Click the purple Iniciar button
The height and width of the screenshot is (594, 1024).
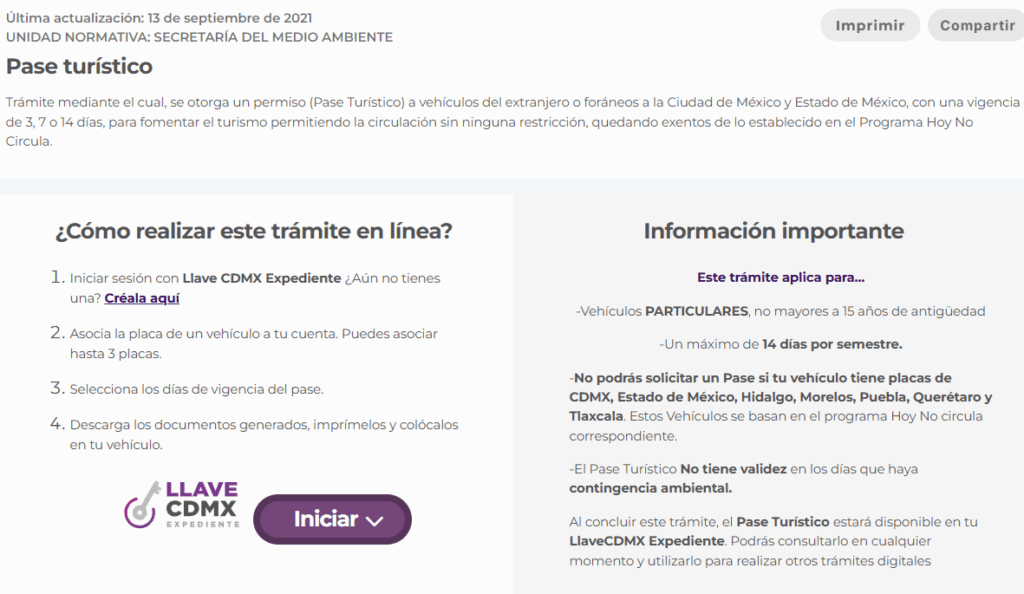[332, 519]
